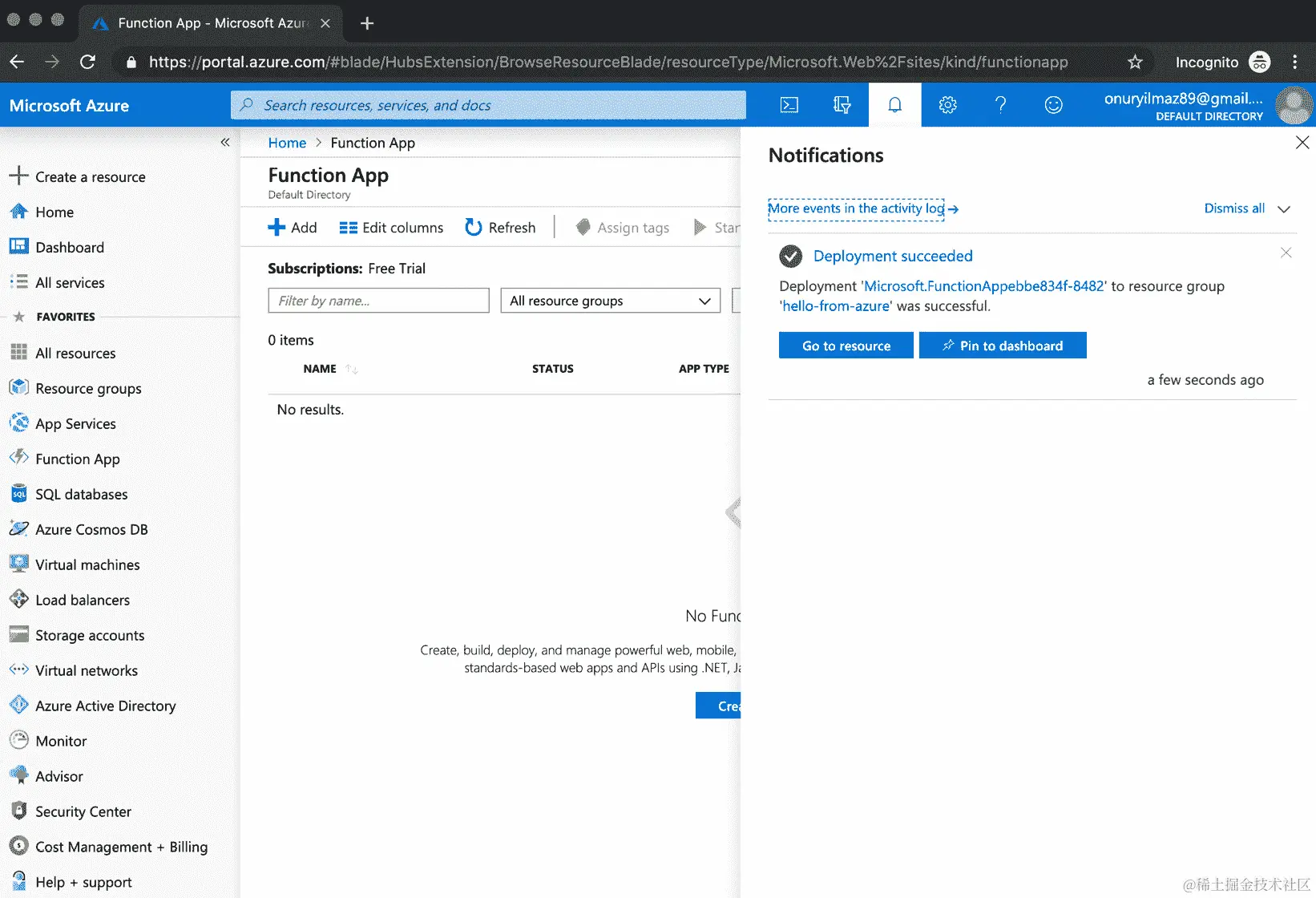Click the Monitor gauge icon
Image resolution: width=1316 pixels, height=898 pixels.
(18, 740)
